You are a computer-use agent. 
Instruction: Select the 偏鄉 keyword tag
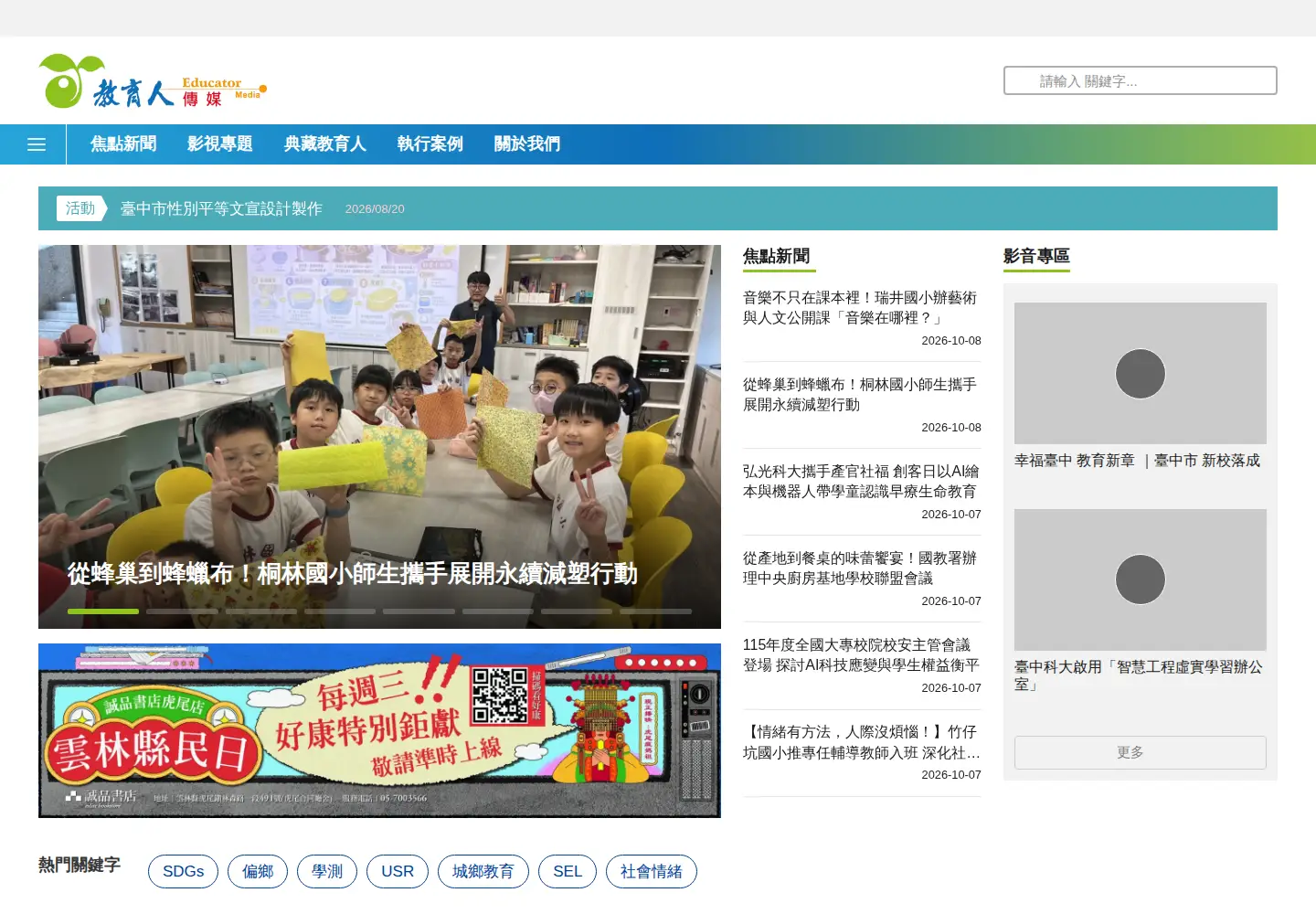(x=258, y=871)
